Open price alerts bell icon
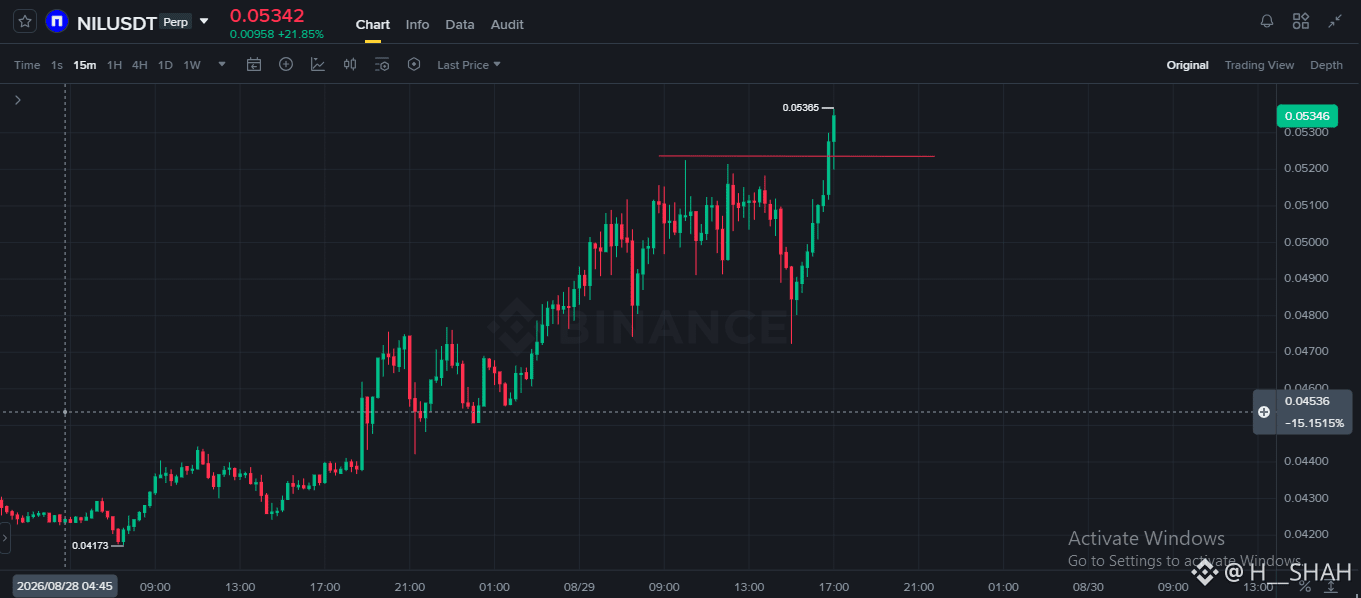Image resolution: width=1361 pixels, height=598 pixels. (x=1267, y=21)
